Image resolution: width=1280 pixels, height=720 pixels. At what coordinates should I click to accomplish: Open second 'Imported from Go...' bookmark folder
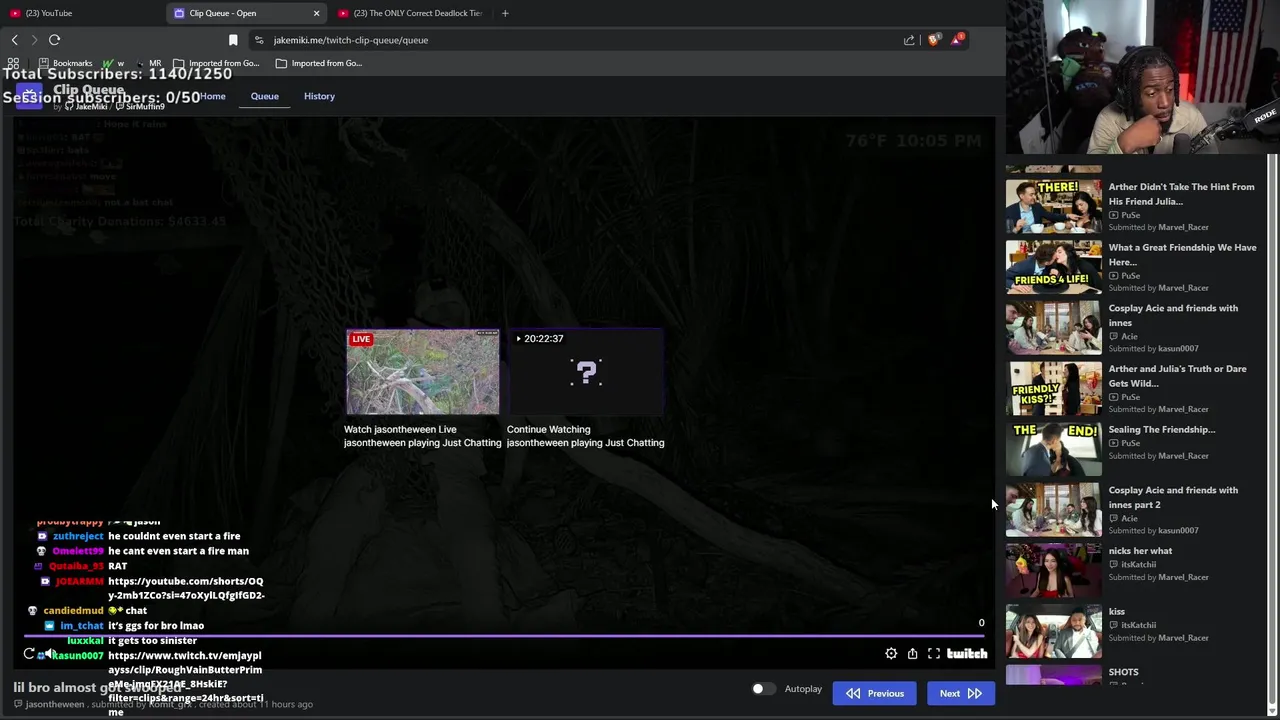click(319, 63)
